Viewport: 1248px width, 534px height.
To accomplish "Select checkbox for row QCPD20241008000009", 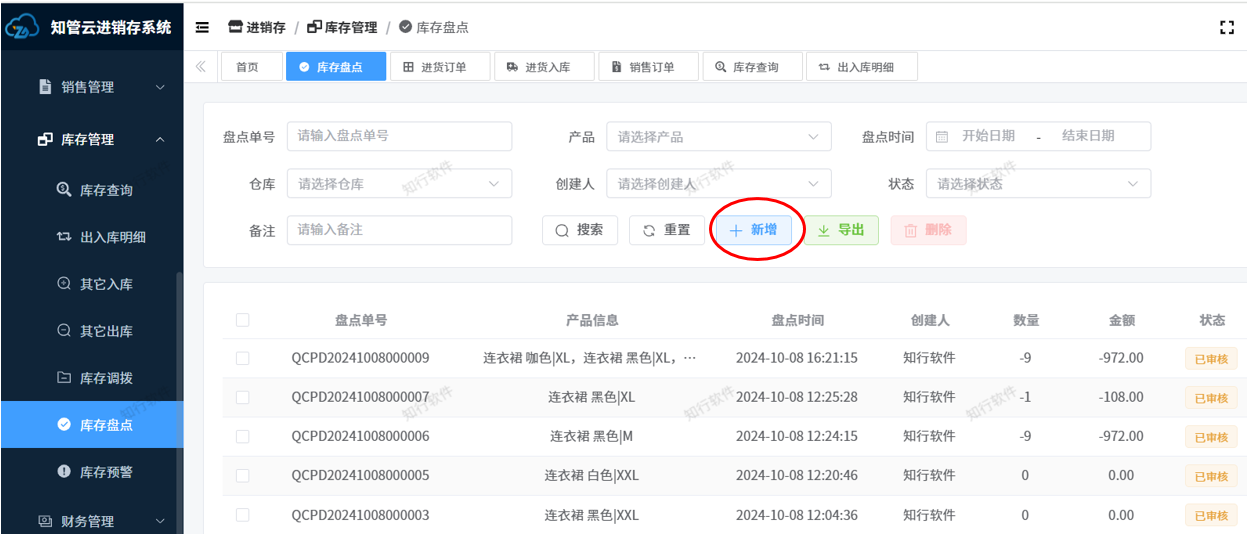I will [x=242, y=358].
